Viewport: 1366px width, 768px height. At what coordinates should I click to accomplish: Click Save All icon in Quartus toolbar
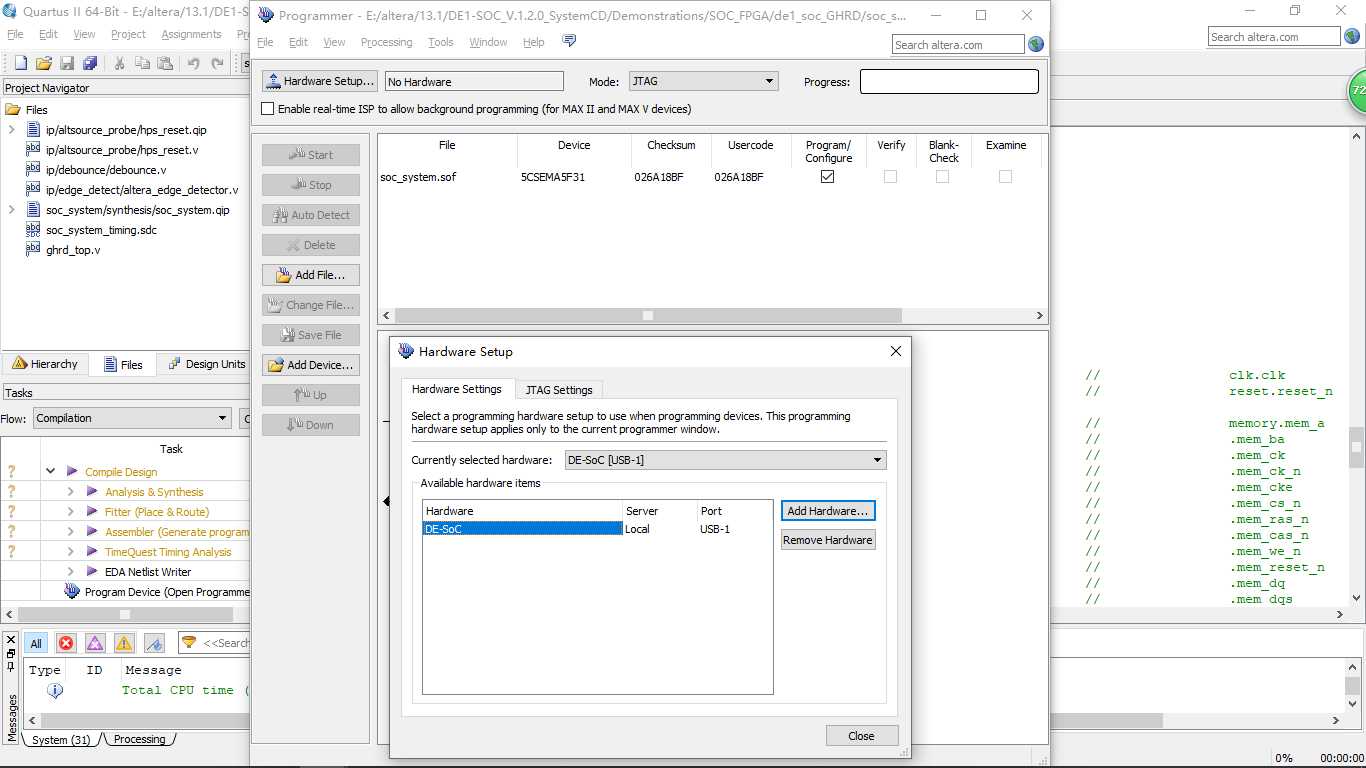pyautogui.click(x=90, y=63)
